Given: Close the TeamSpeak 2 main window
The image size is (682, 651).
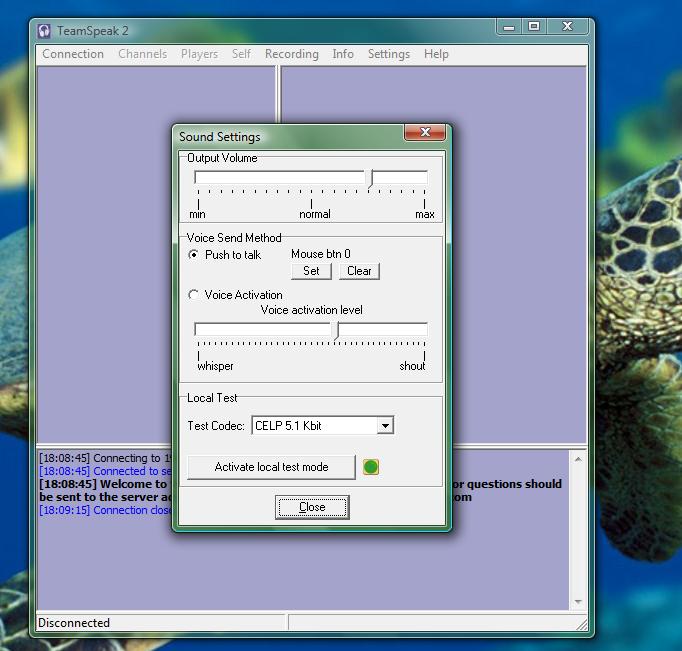Looking at the screenshot, I should pos(568,27).
